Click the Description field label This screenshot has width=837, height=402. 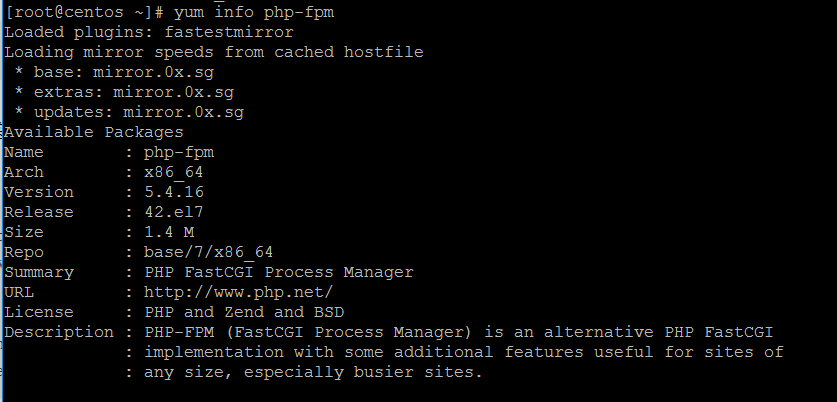click(x=59, y=332)
